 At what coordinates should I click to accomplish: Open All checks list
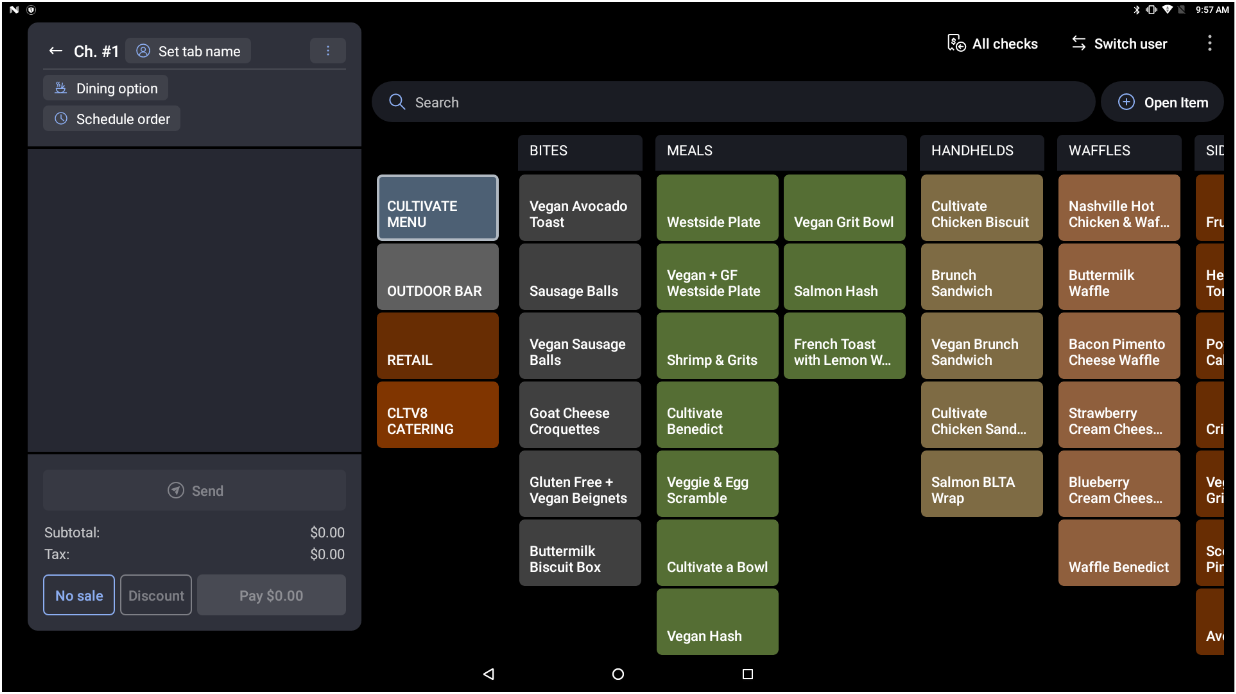992,43
